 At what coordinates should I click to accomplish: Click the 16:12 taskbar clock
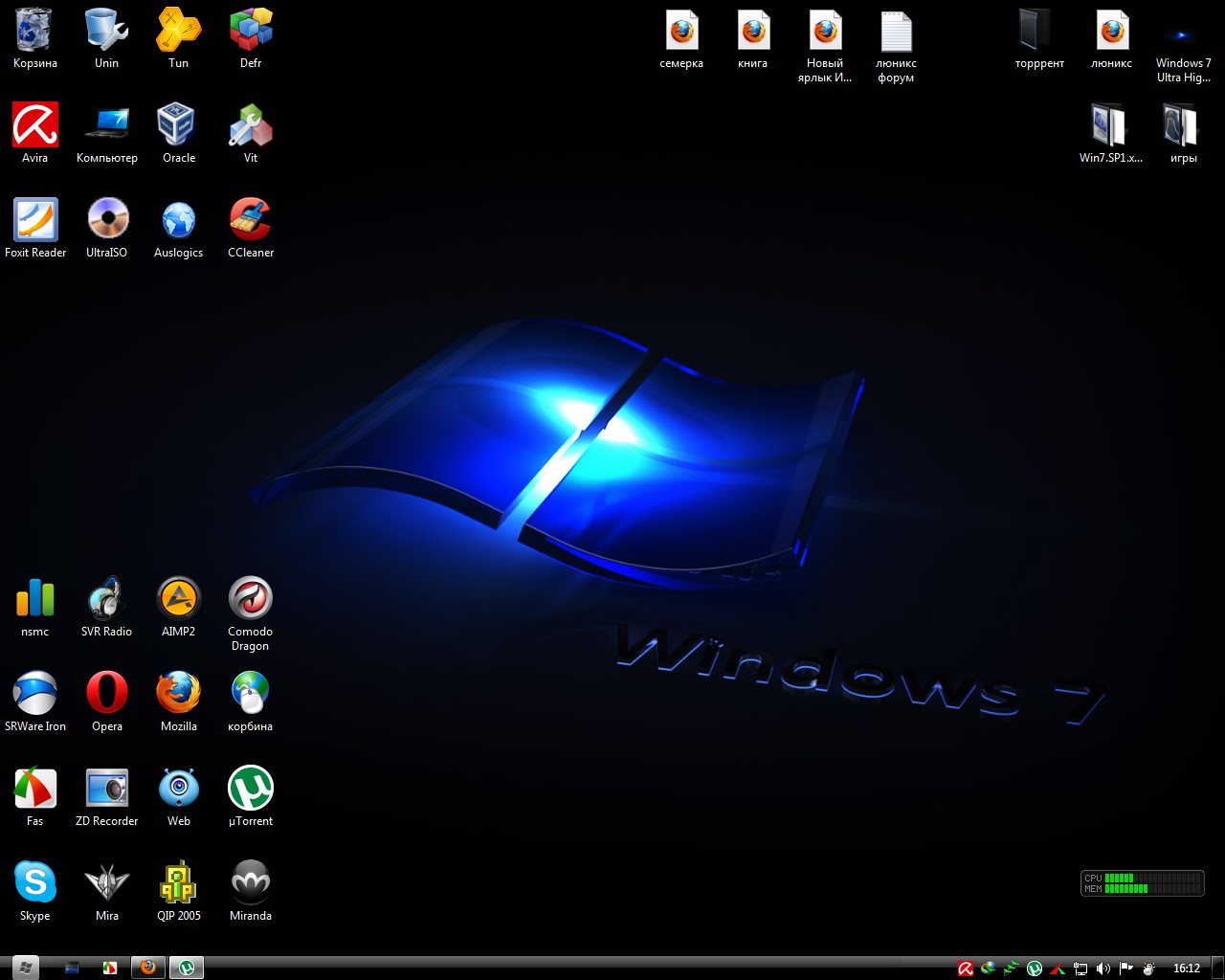coord(1187,969)
